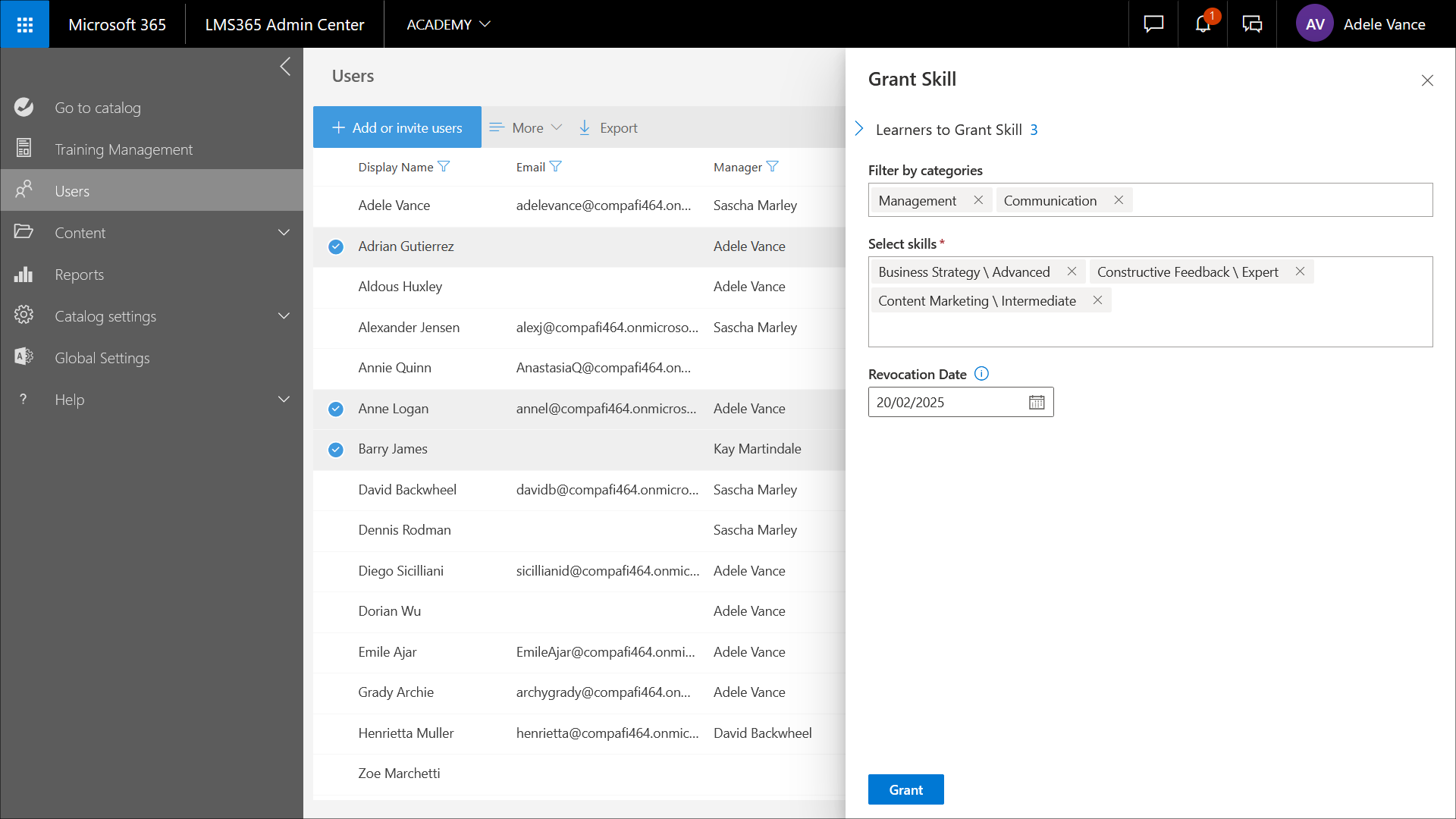1456x819 pixels.
Task: Open the ACADEMY dropdown menu
Action: 448,24
